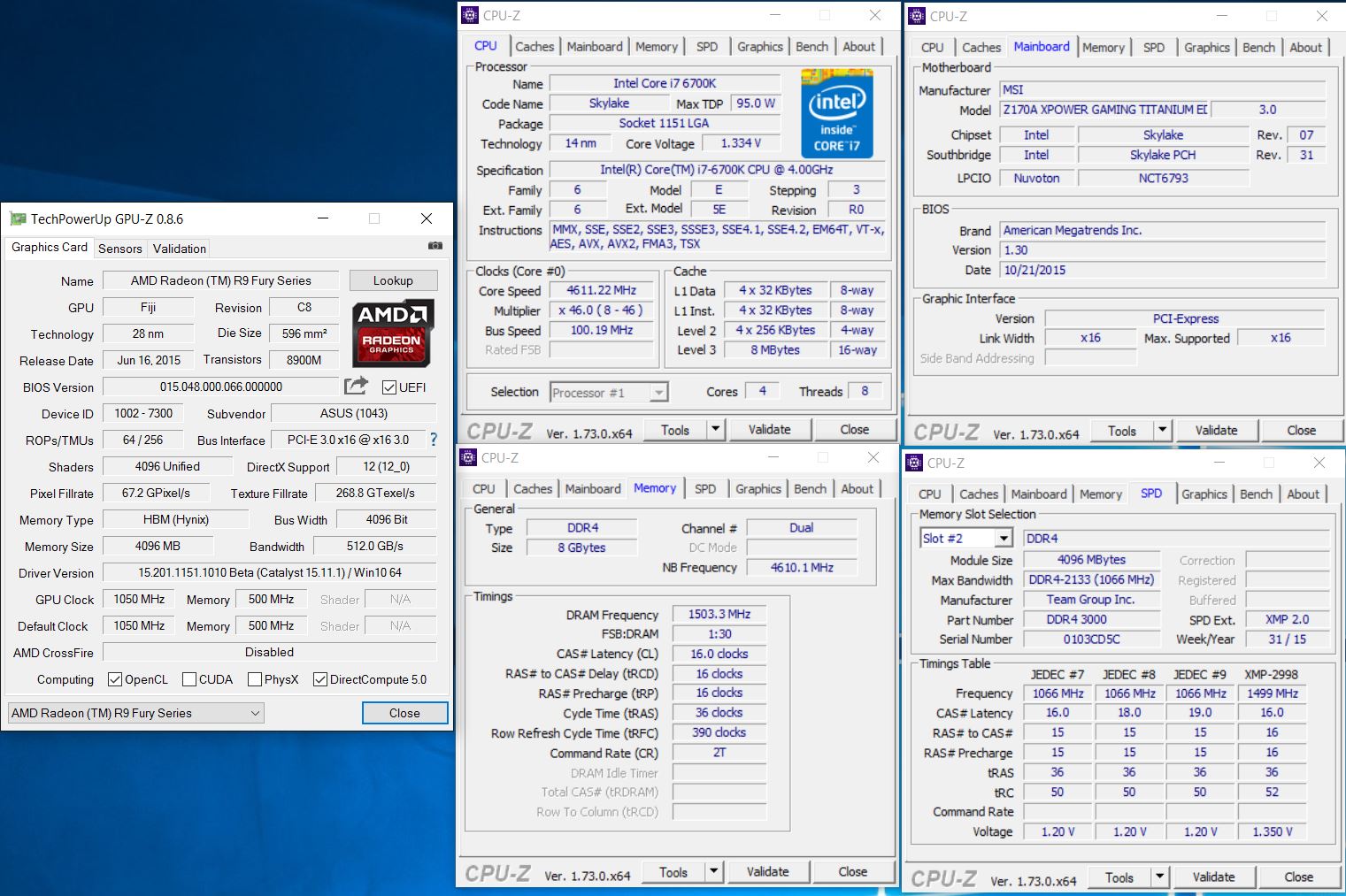
Task: Click the GPU name field AMD Radeon R9 Fury
Action: tap(221, 280)
